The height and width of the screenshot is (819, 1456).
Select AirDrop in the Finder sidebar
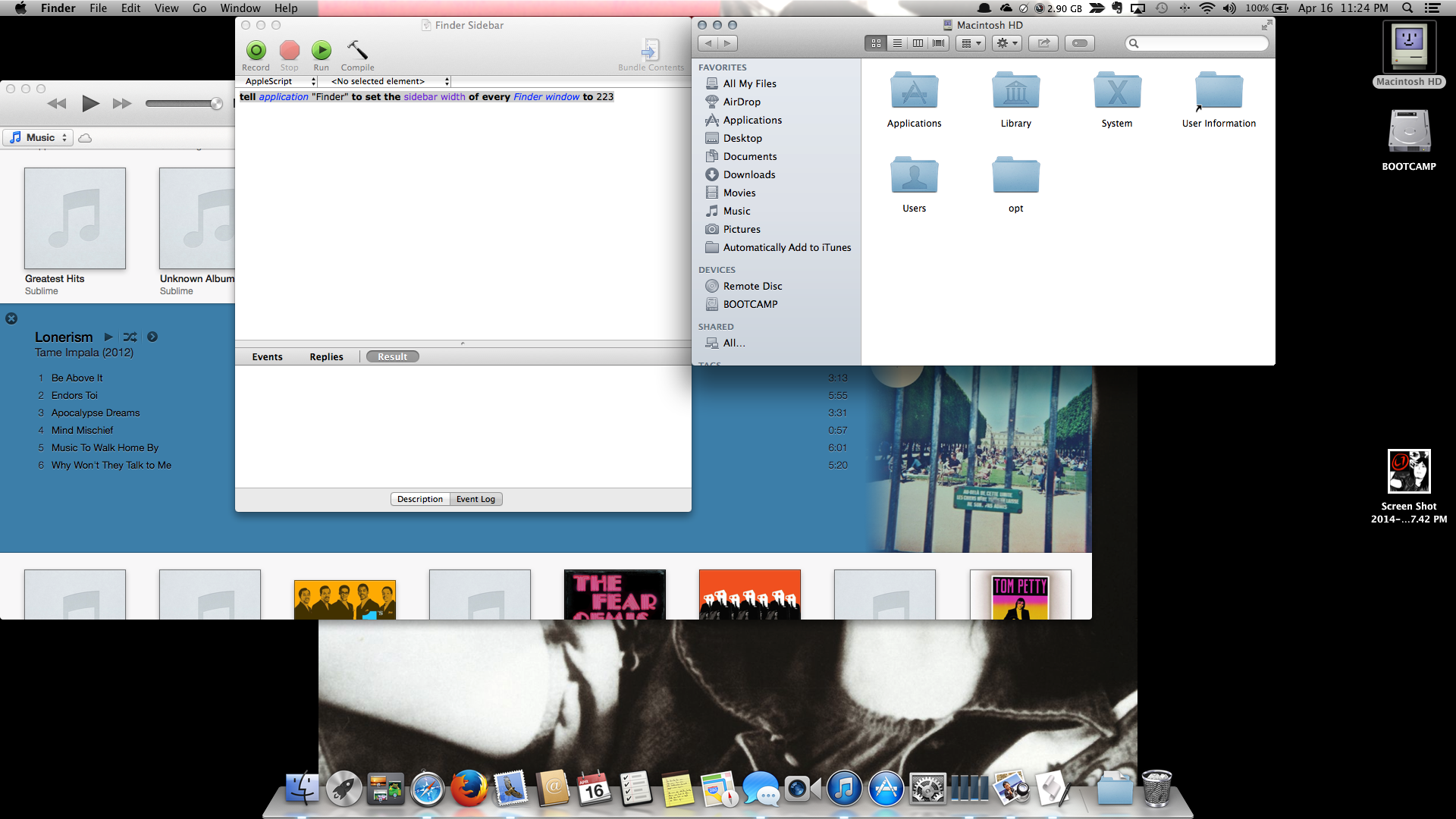click(x=741, y=102)
